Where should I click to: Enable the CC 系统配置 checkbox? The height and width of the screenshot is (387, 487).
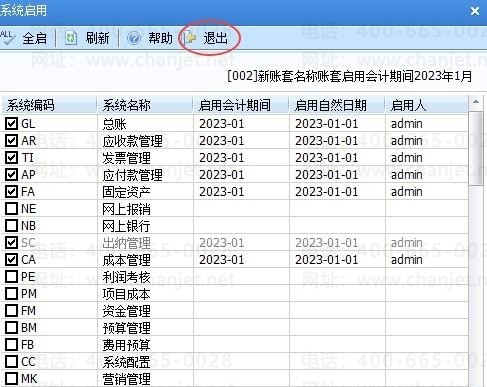(x=11, y=362)
